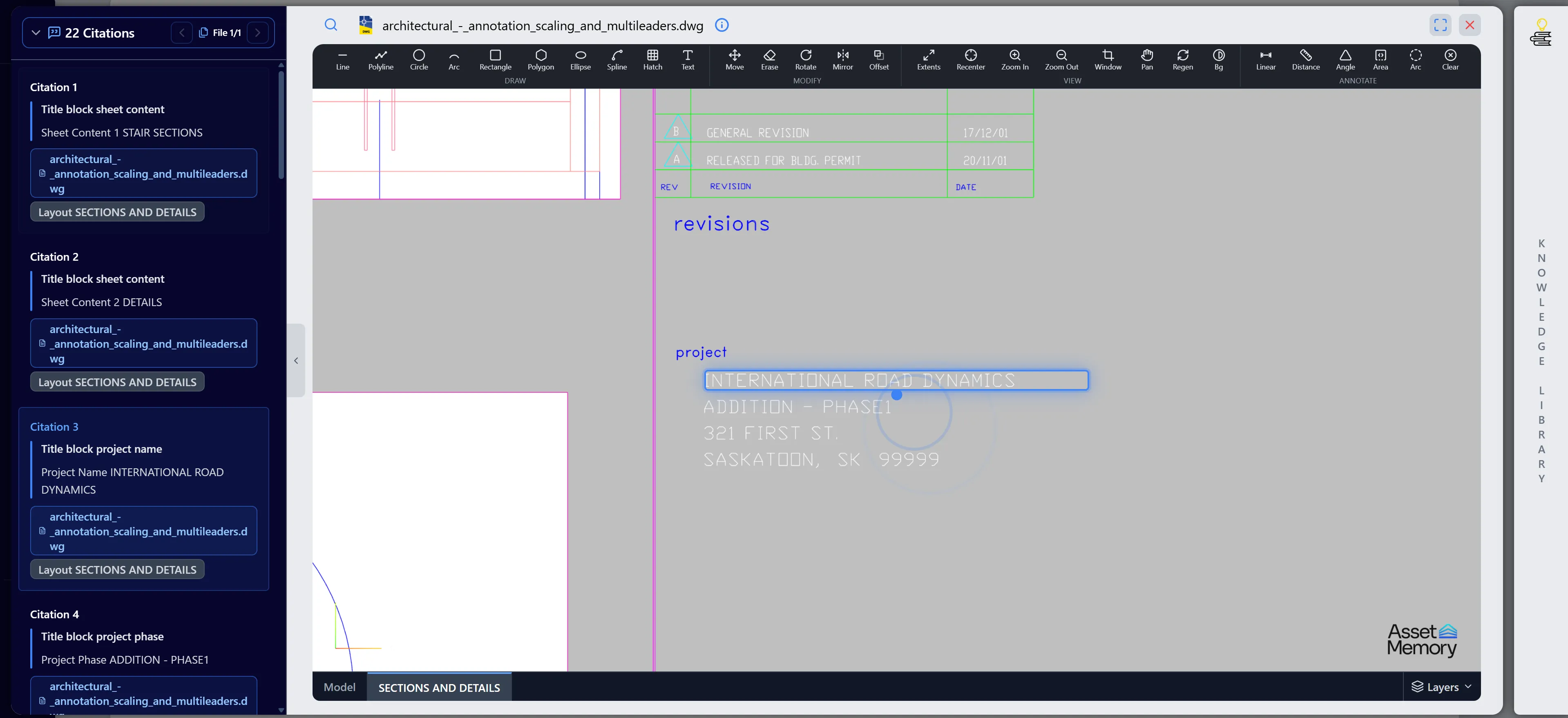Select the Citation 2 heading
Viewport: 1568px width, 718px height.
click(54, 257)
